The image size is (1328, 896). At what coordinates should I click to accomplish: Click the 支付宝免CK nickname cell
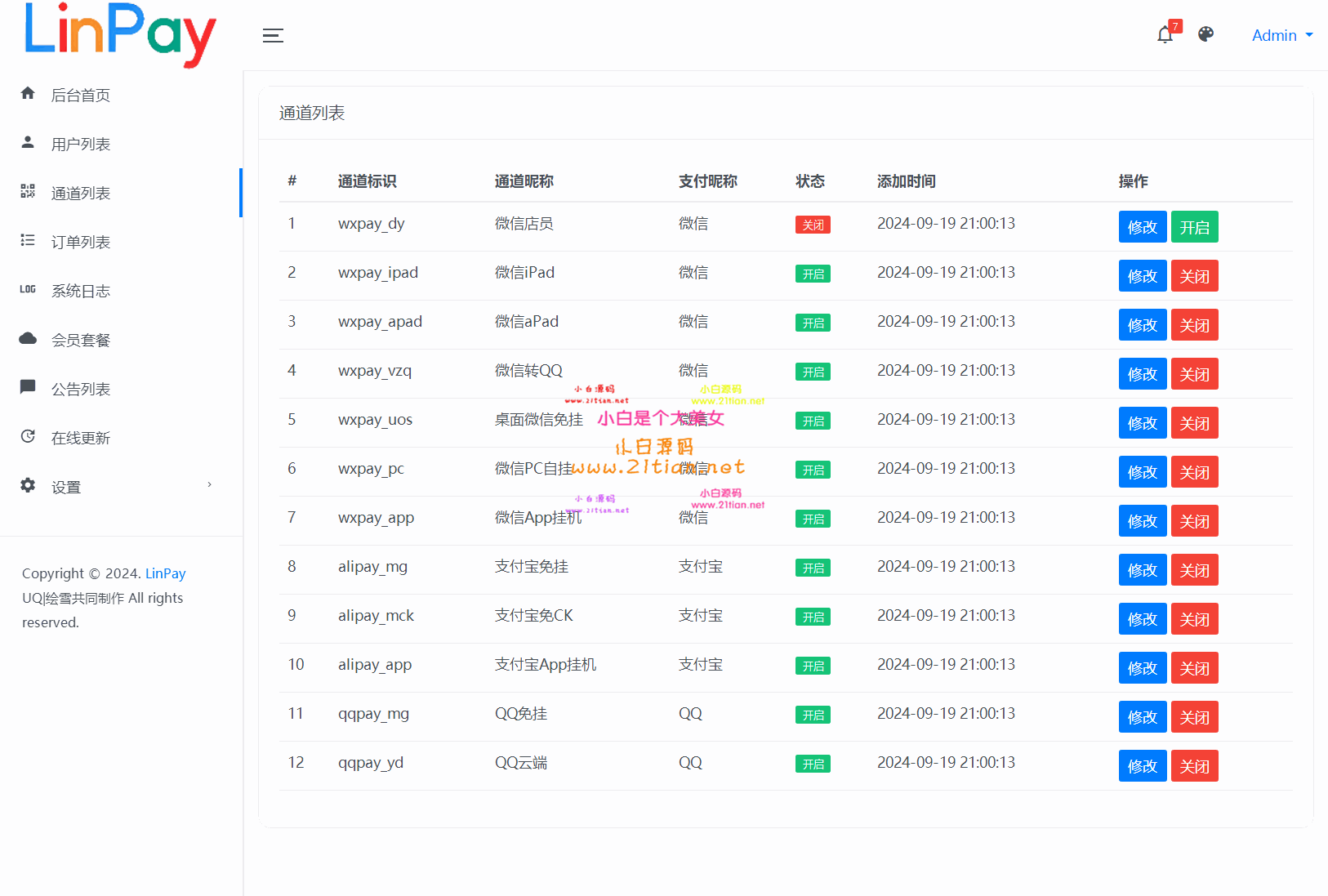534,616
